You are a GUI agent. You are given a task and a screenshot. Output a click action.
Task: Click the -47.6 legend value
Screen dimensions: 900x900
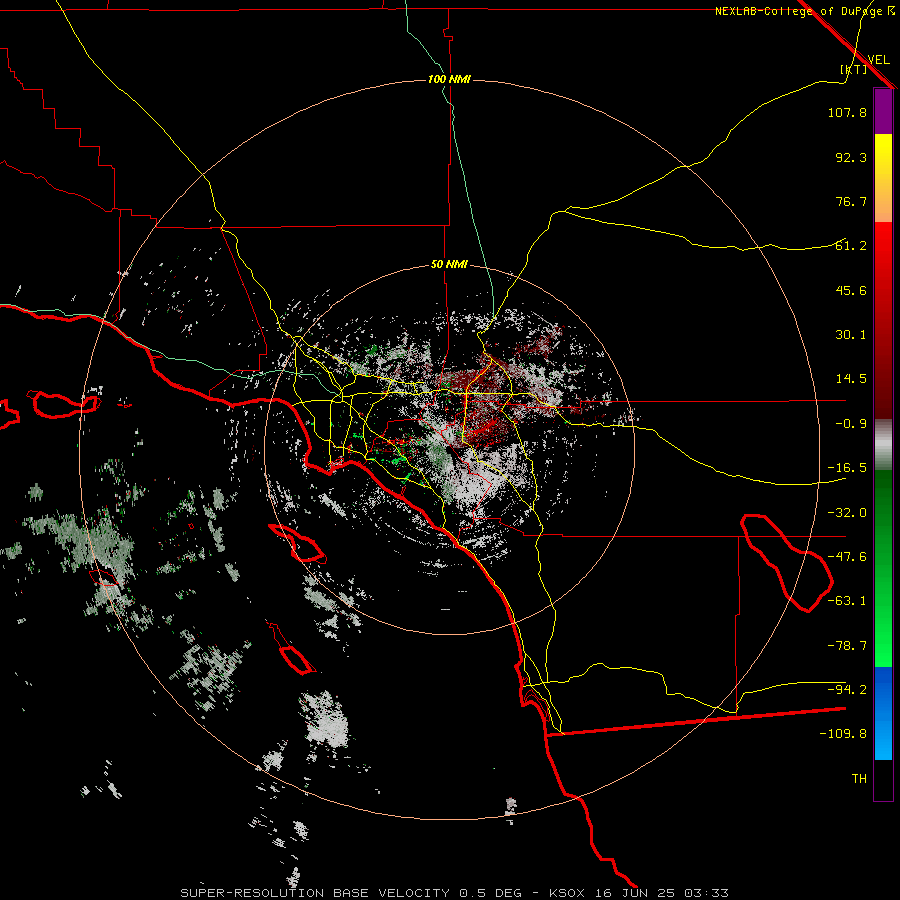(847, 557)
